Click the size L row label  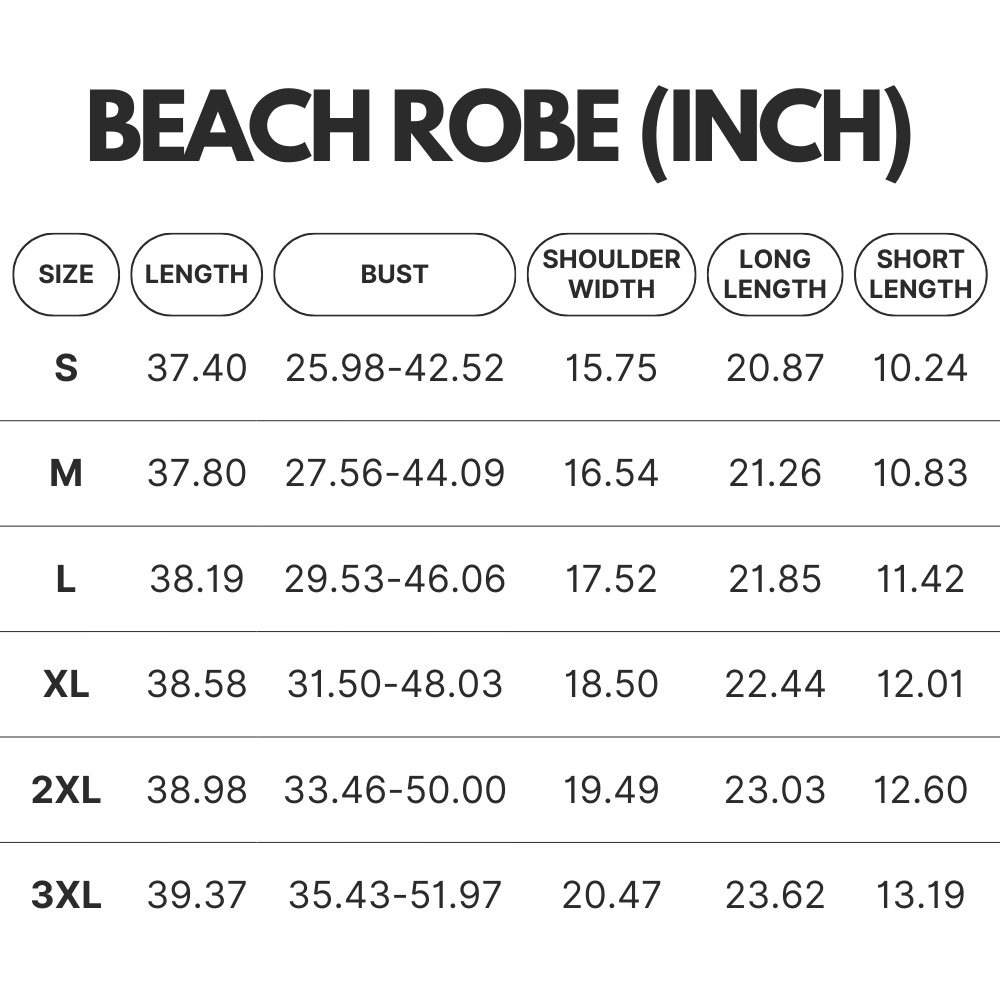click(66, 579)
